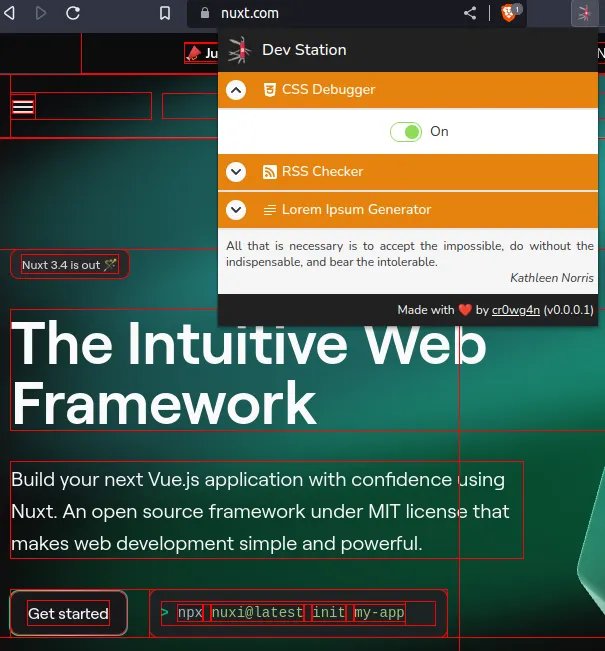The image size is (605, 651).
Task: Reload the nuxt.com page
Action: point(73,13)
